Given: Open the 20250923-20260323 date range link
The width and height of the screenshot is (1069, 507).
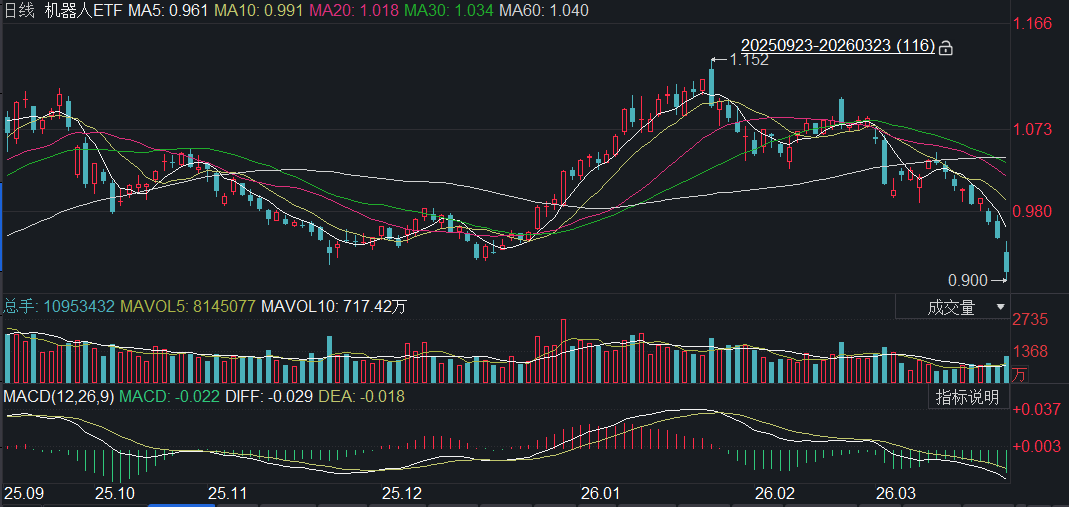Looking at the screenshot, I should tap(837, 46).
